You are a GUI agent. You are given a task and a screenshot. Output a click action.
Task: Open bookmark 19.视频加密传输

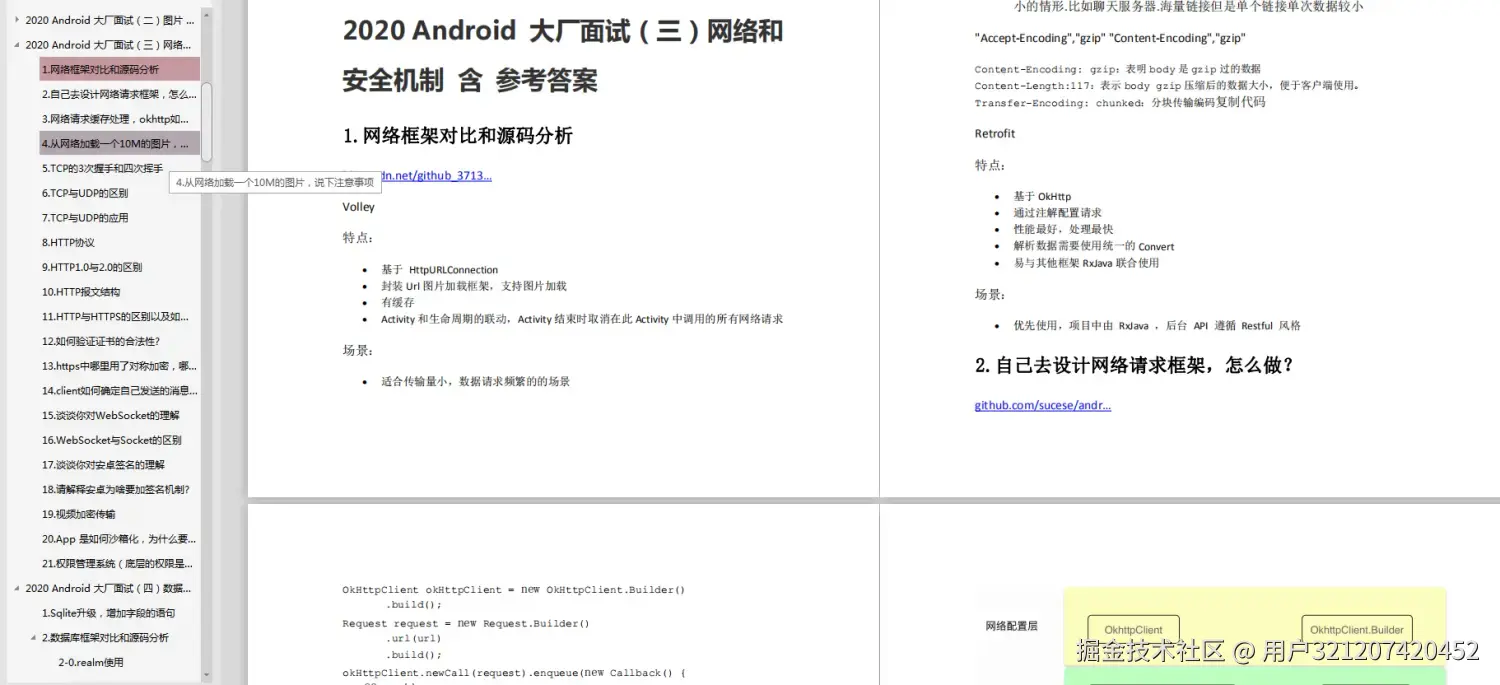(x=78, y=514)
